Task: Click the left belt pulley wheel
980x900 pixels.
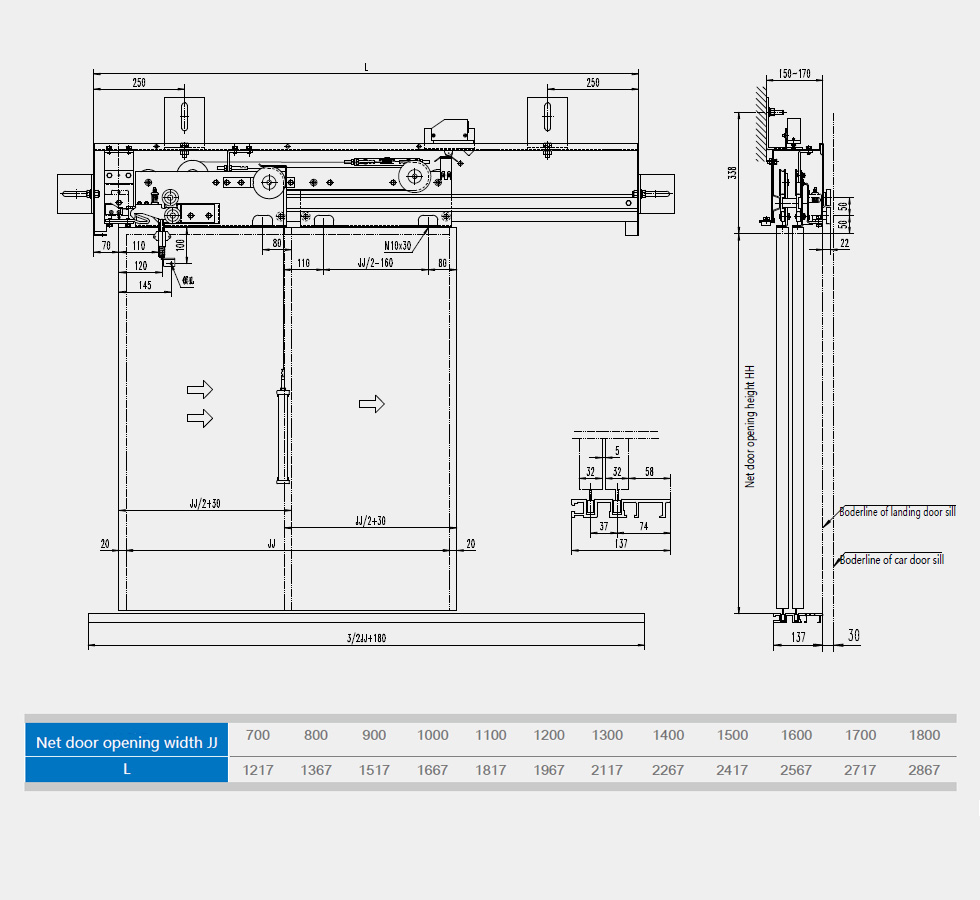Action: pyautogui.click(x=267, y=182)
